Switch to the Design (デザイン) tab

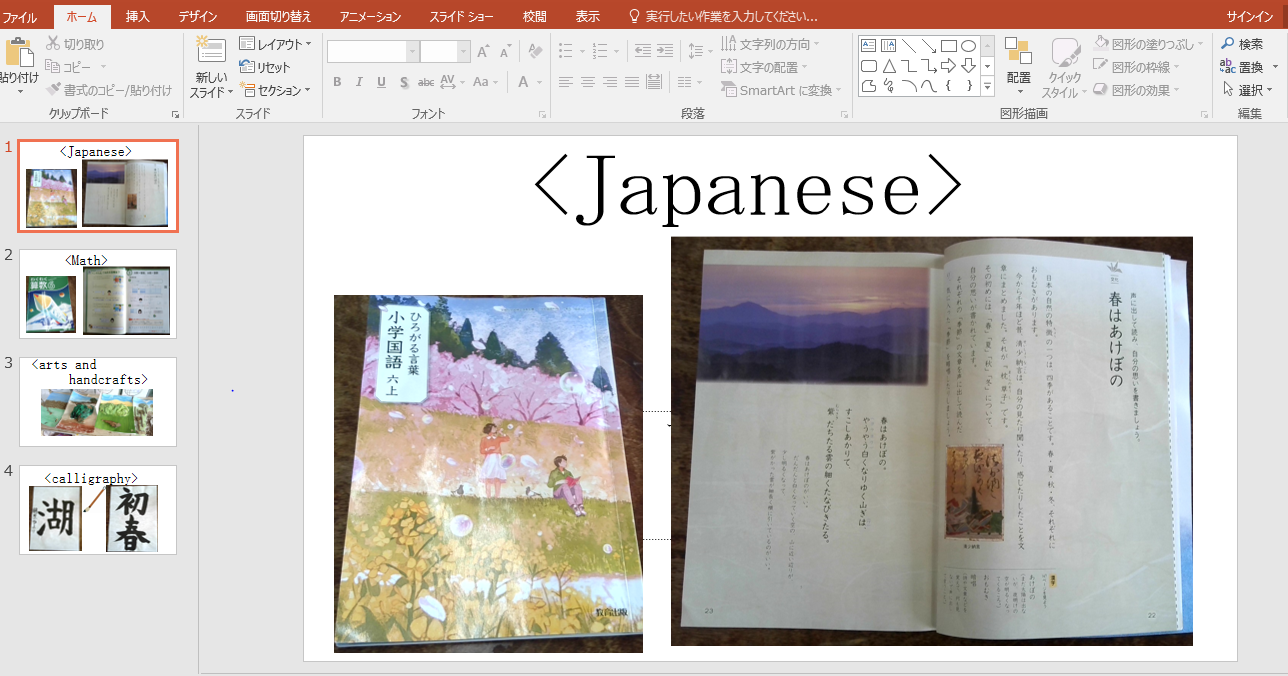[x=197, y=17]
